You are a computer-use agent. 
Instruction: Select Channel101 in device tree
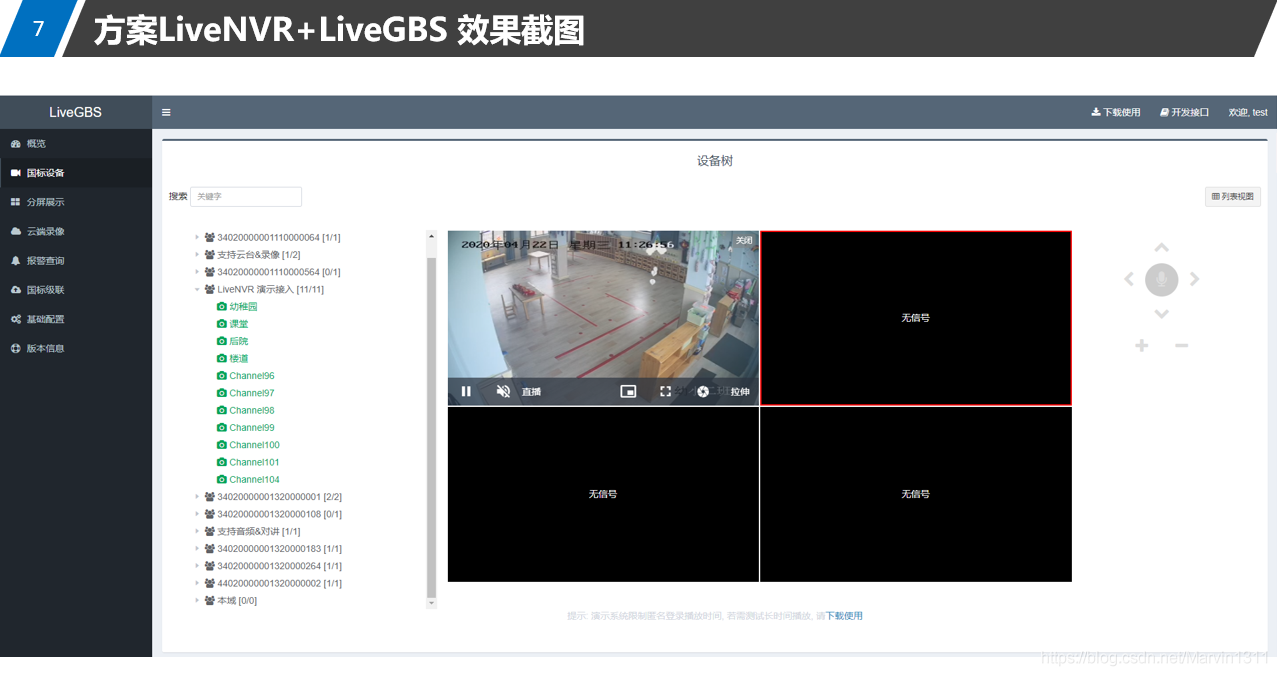pyautogui.click(x=254, y=462)
